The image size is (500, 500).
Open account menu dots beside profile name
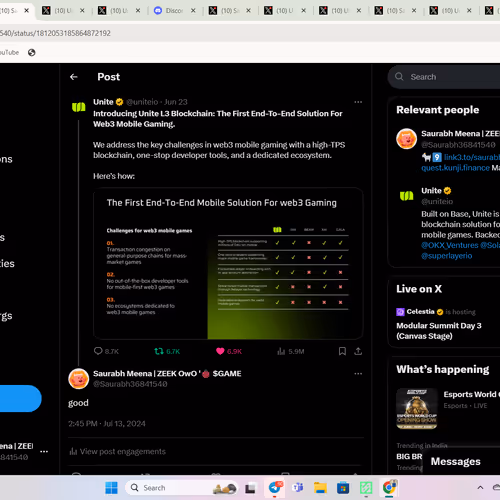[x=44, y=451]
